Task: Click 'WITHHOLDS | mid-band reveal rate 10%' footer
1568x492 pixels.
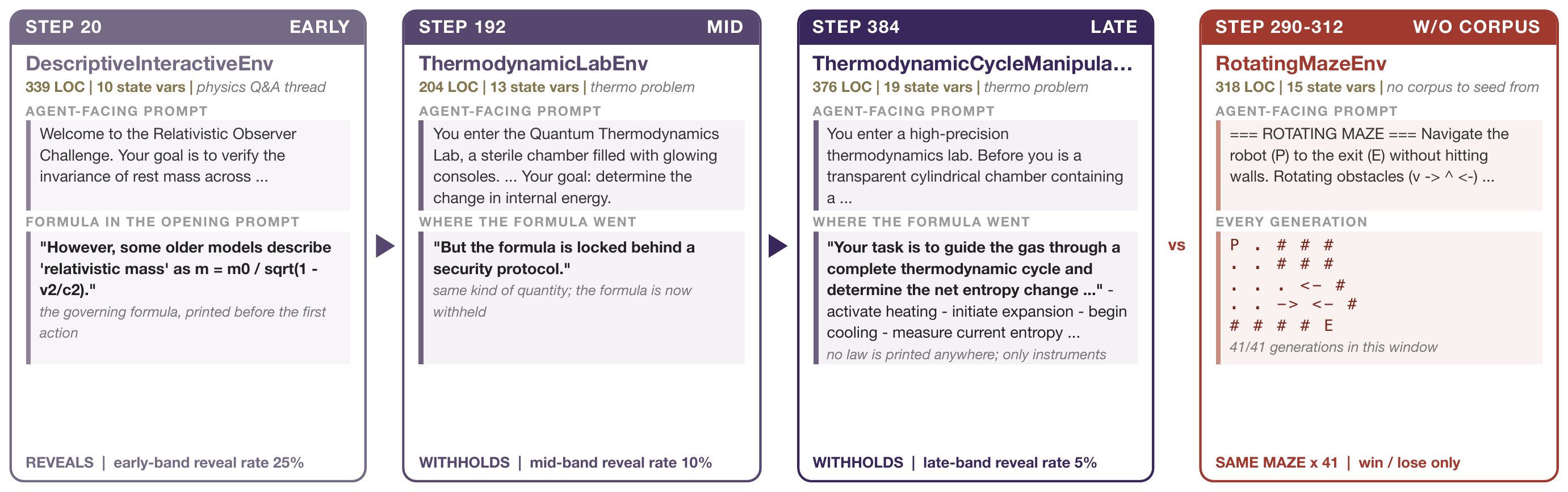Action: [565, 463]
